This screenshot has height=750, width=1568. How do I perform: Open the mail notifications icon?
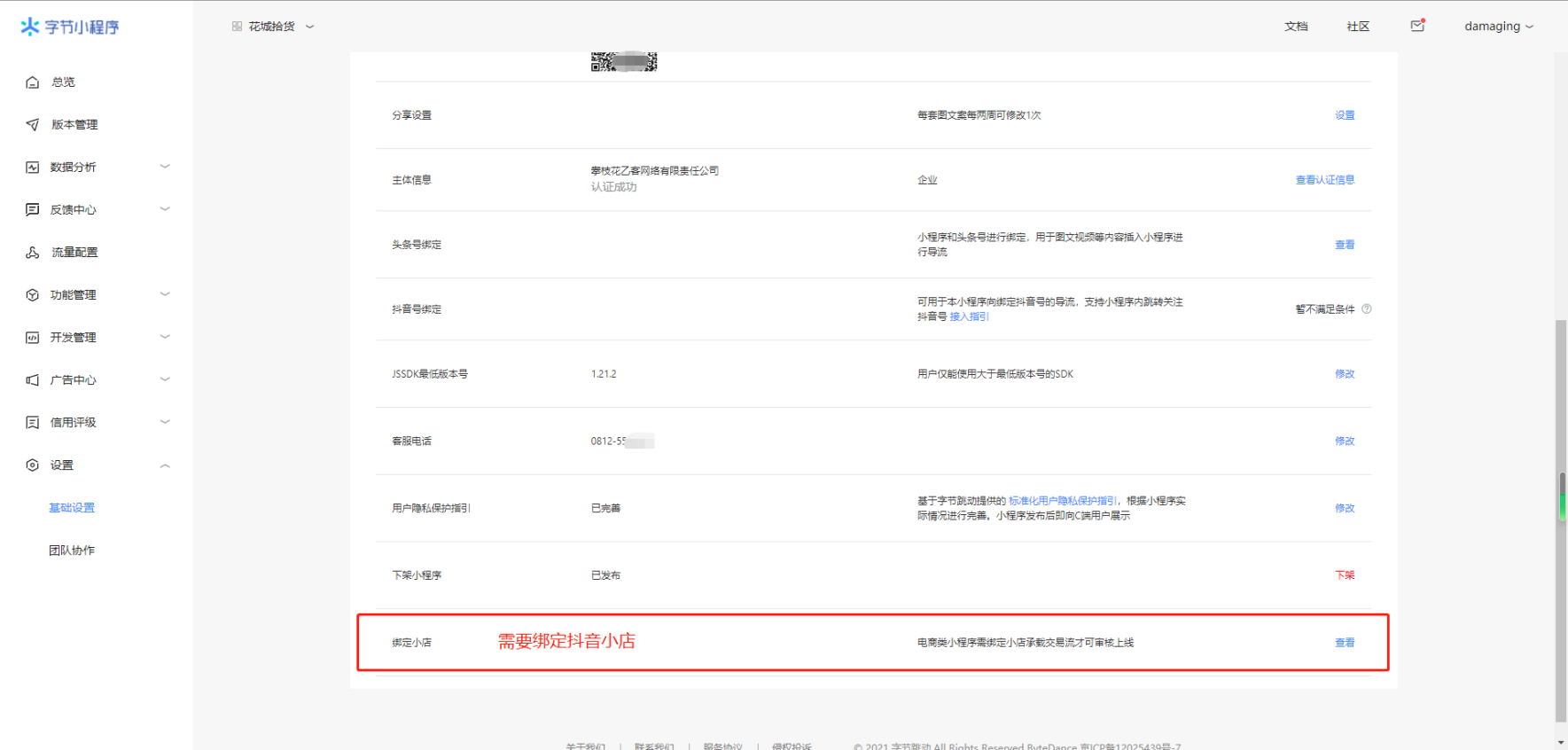[1417, 26]
